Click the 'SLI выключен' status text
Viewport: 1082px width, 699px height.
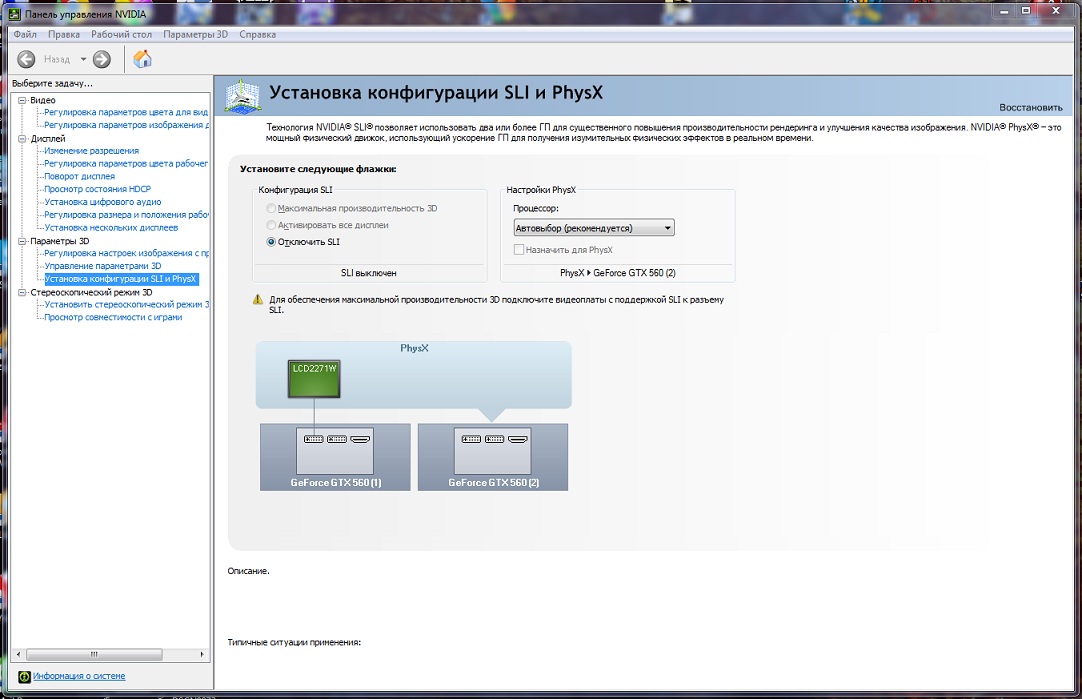pyautogui.click(x=368, y=273)
